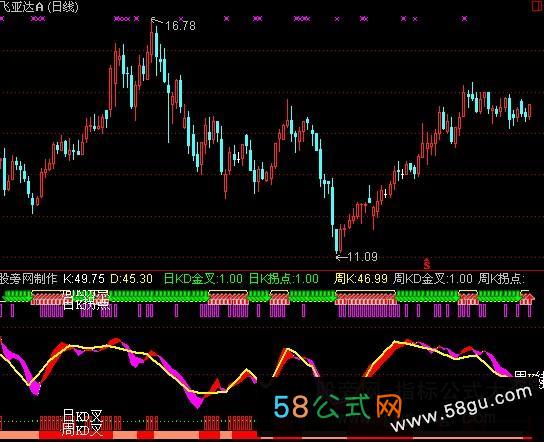Click the 58公式网 logo watermark
Image resolution: width=544 pixels, height=442 pixels.
point(337,406)
